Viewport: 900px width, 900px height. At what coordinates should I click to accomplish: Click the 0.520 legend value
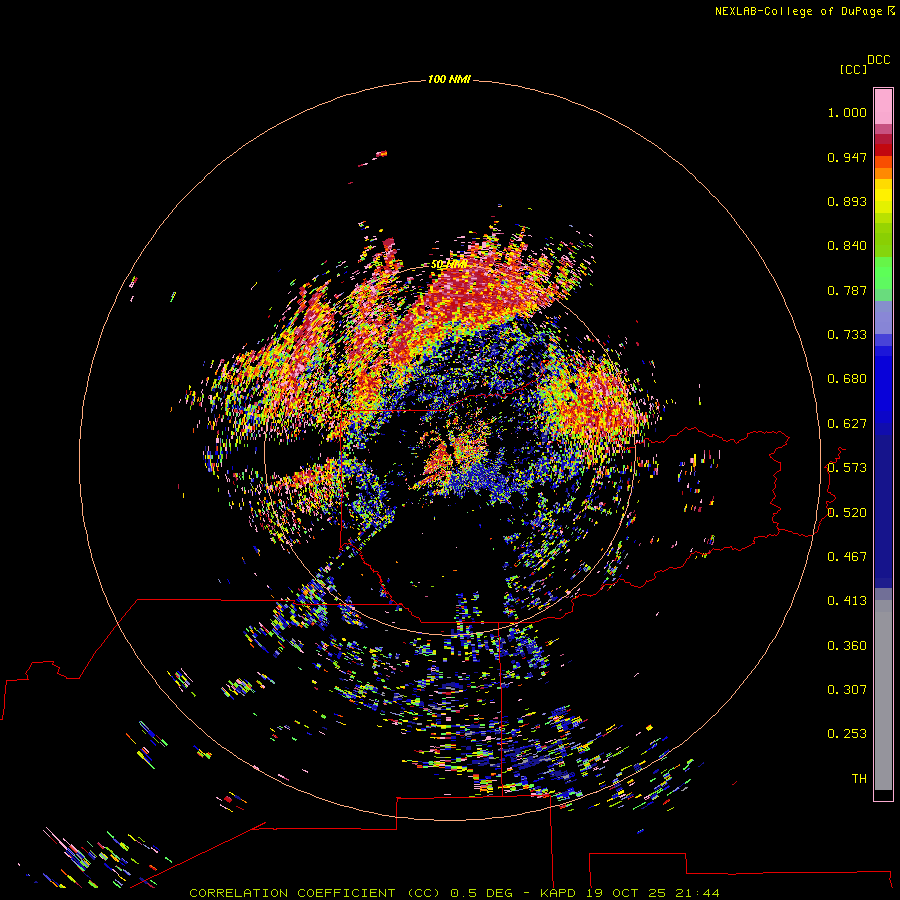pos(847,513)
